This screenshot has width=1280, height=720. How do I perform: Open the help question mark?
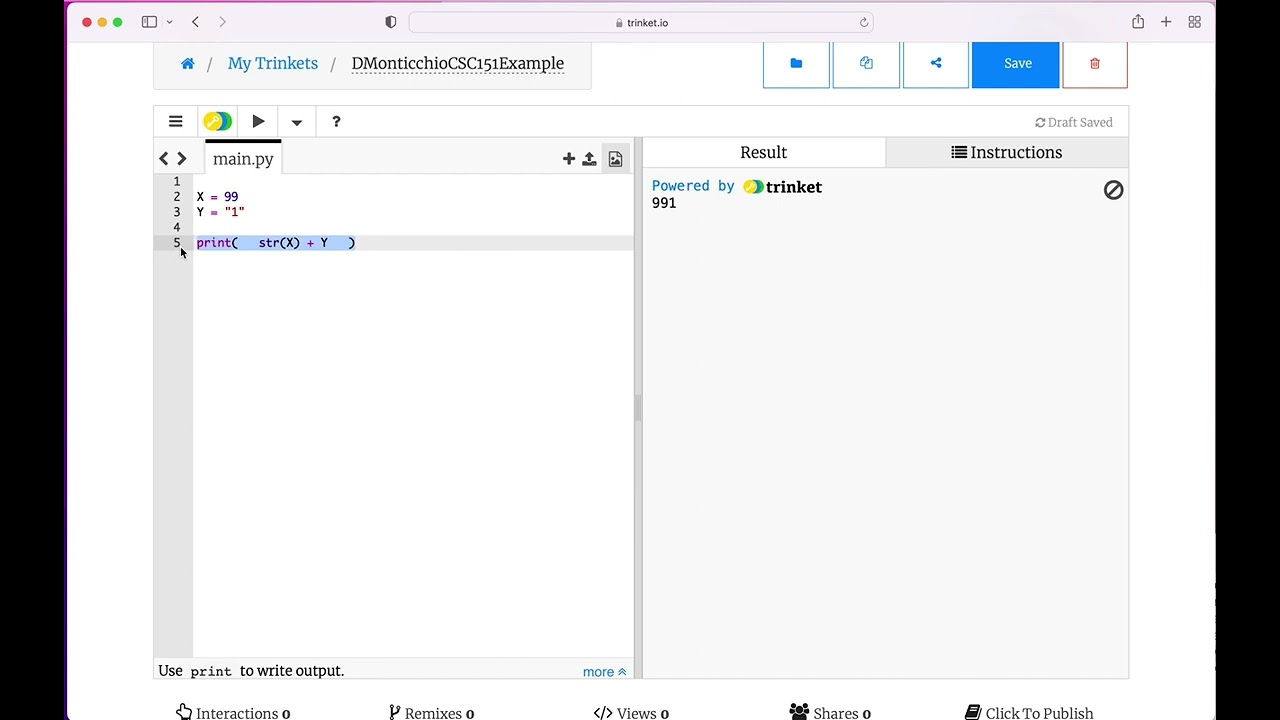[336, 122]
